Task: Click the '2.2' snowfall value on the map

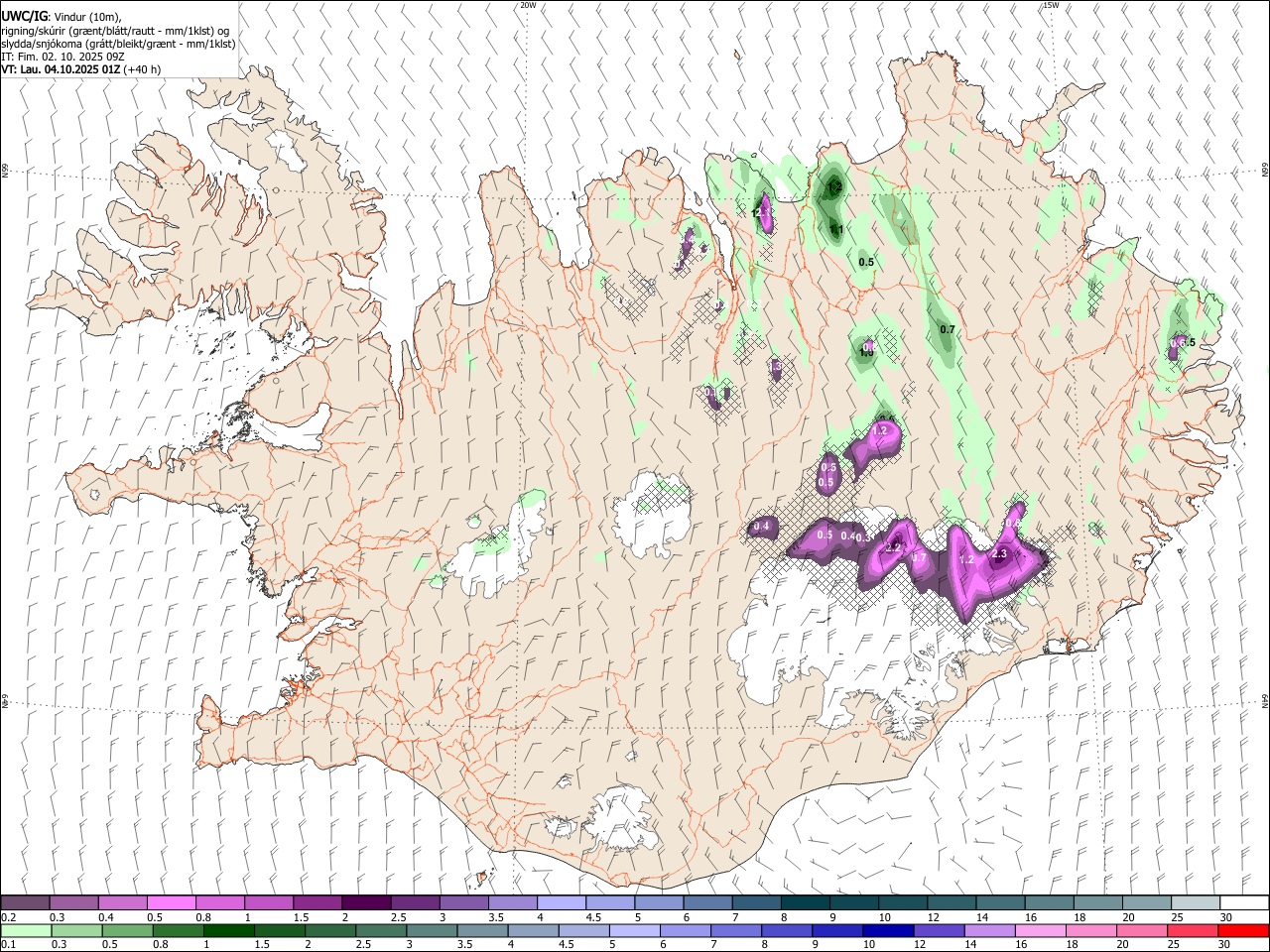Action: [893, 547]
